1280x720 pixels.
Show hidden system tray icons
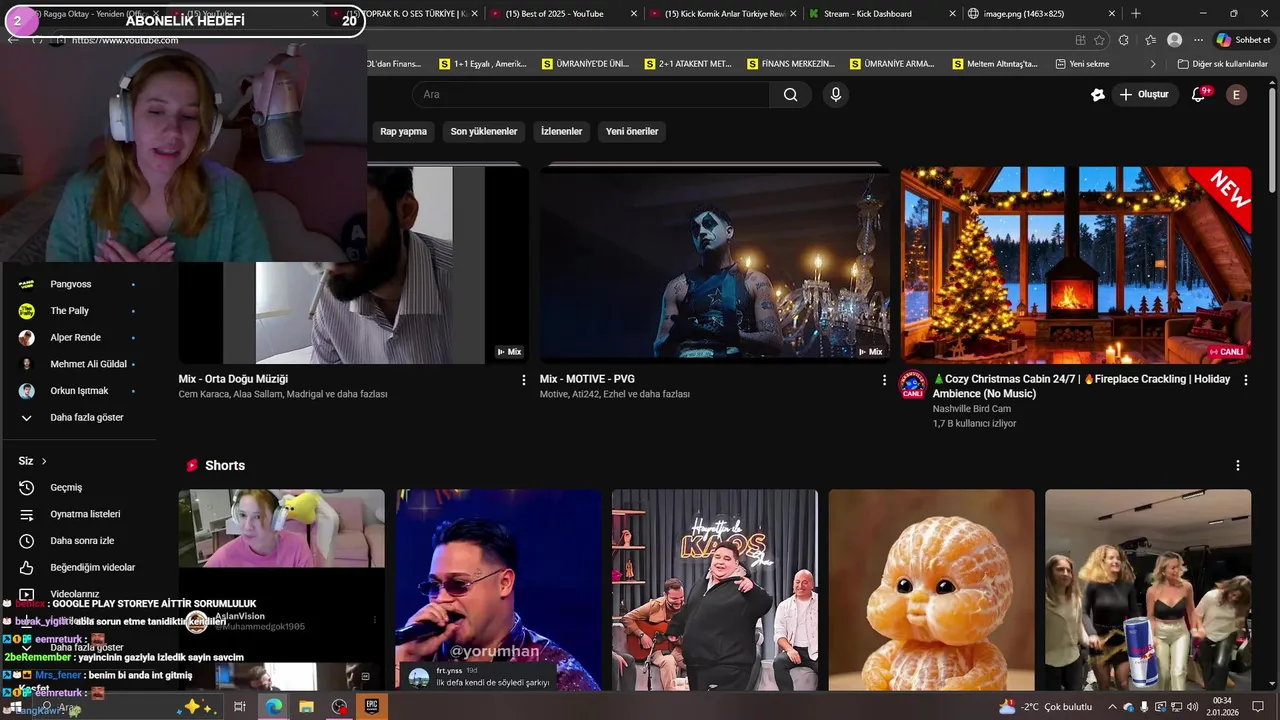point(1112,706)
